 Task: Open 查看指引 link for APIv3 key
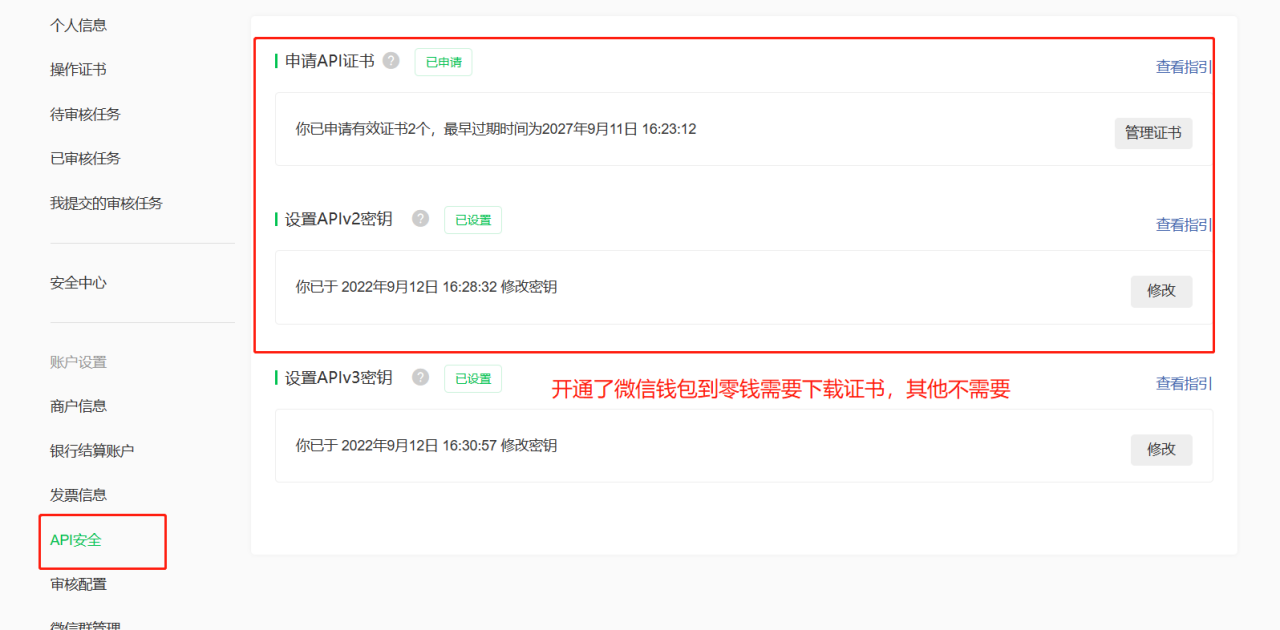(1184, 383)
